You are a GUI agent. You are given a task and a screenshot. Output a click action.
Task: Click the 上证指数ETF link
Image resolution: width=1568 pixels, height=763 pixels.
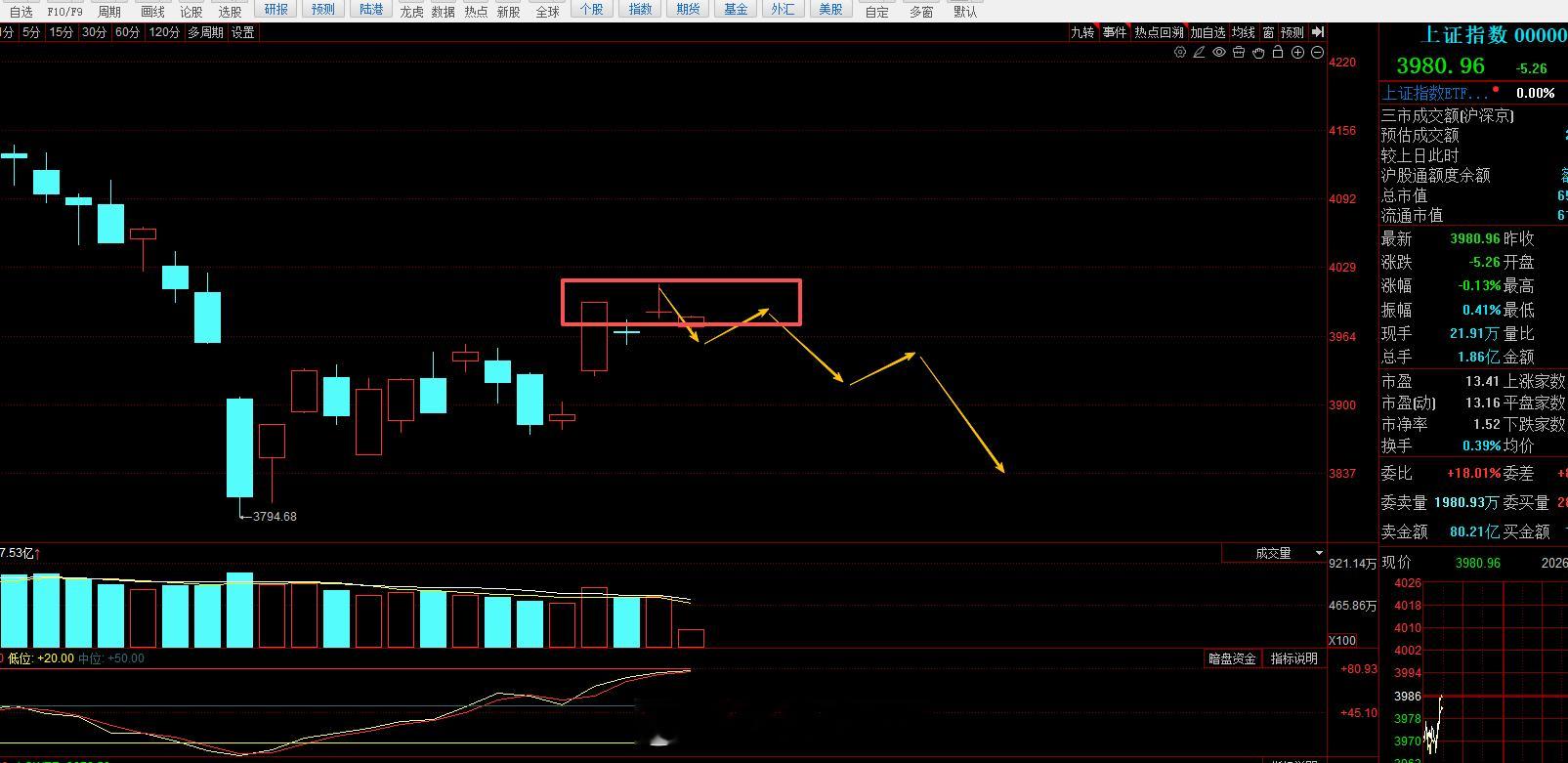click(x=1435, y=93)
